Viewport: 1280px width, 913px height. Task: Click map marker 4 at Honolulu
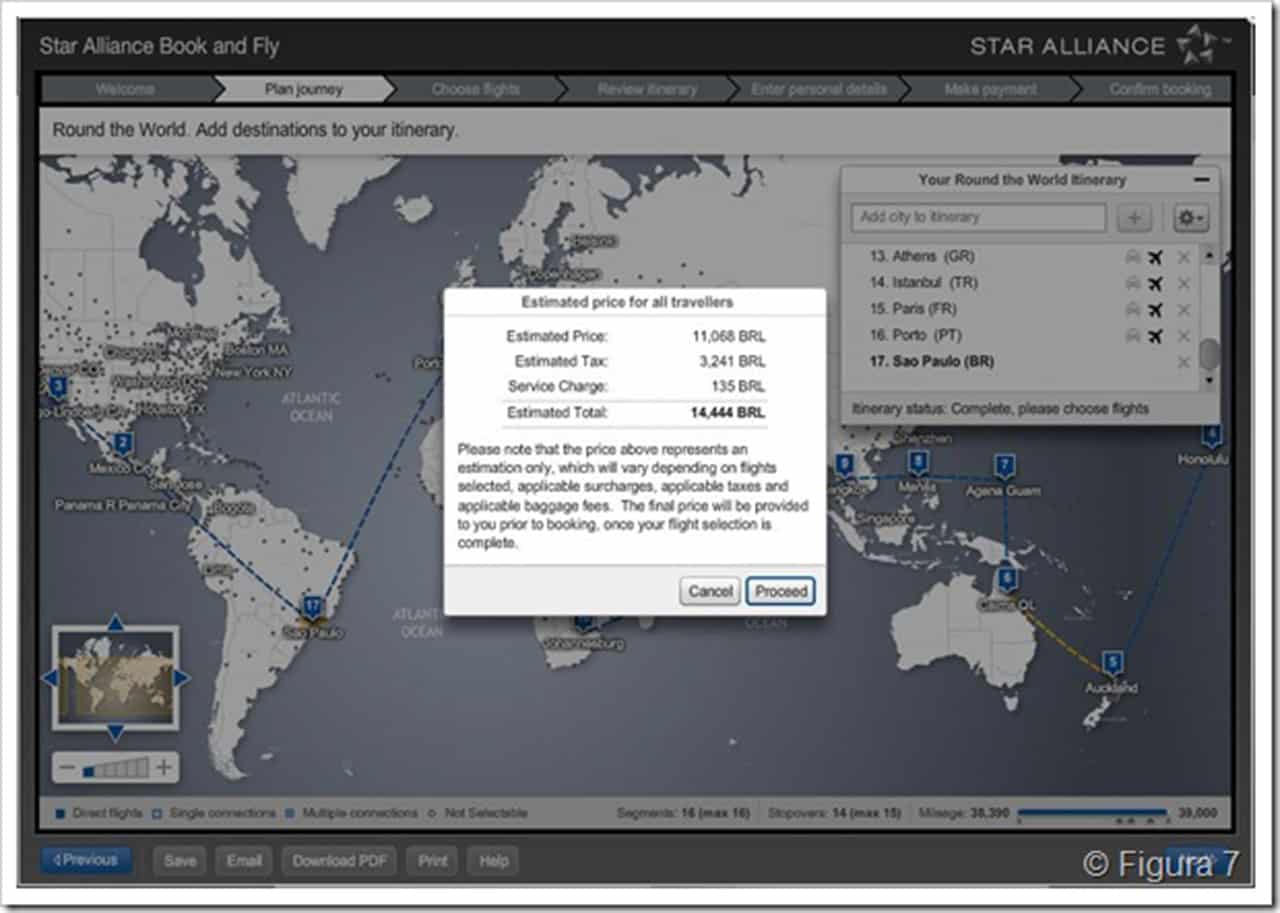[x=1211, y=436]
